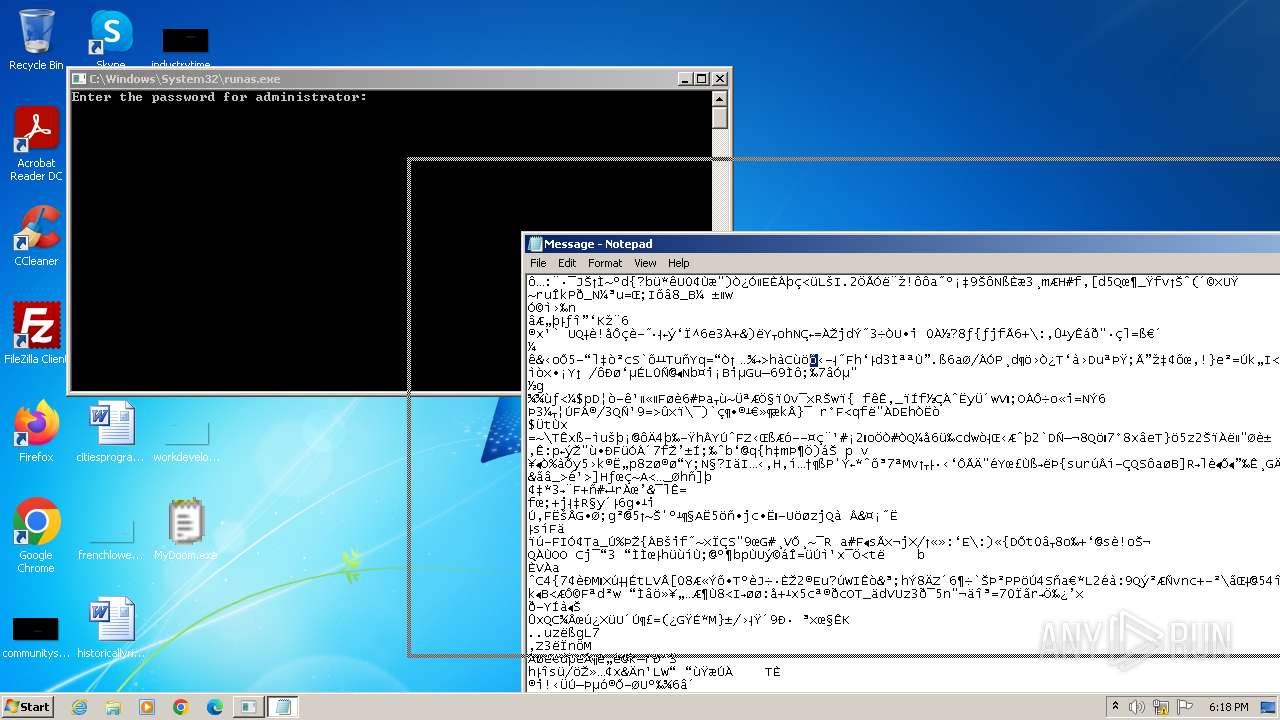Select the industrytime desktop file

(x=186, y=48)
